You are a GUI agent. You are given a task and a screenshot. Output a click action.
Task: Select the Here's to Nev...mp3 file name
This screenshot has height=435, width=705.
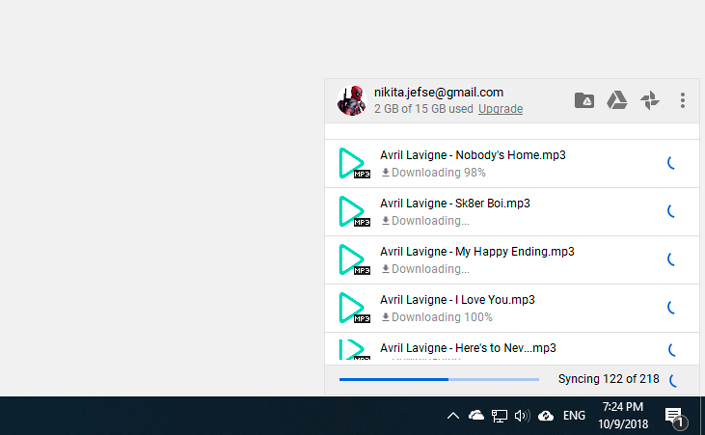coord(468,348)
